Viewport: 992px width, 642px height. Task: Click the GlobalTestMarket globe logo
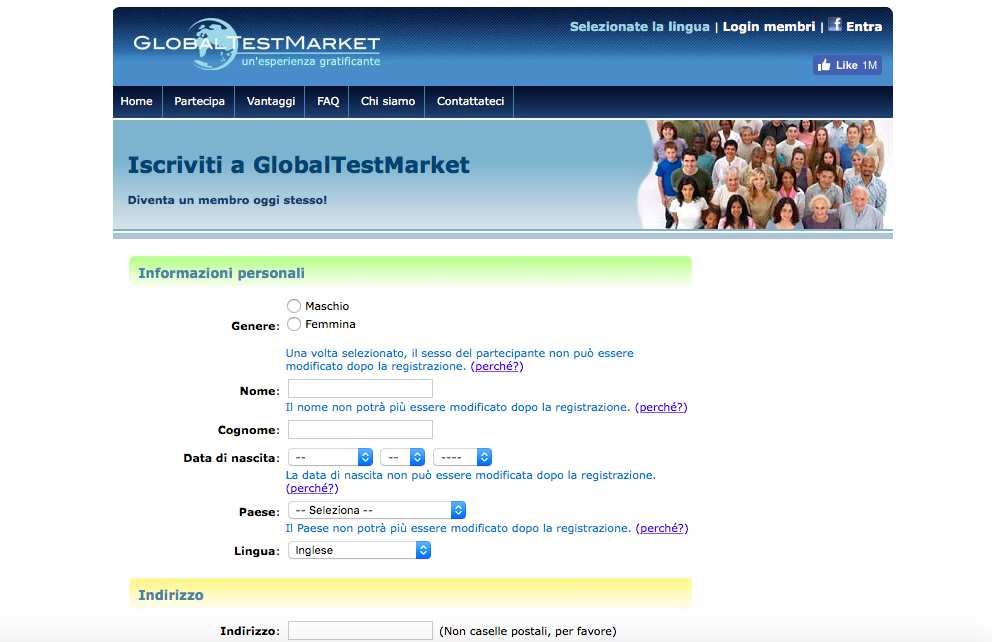pyautogui.click(x=257, y=44)
